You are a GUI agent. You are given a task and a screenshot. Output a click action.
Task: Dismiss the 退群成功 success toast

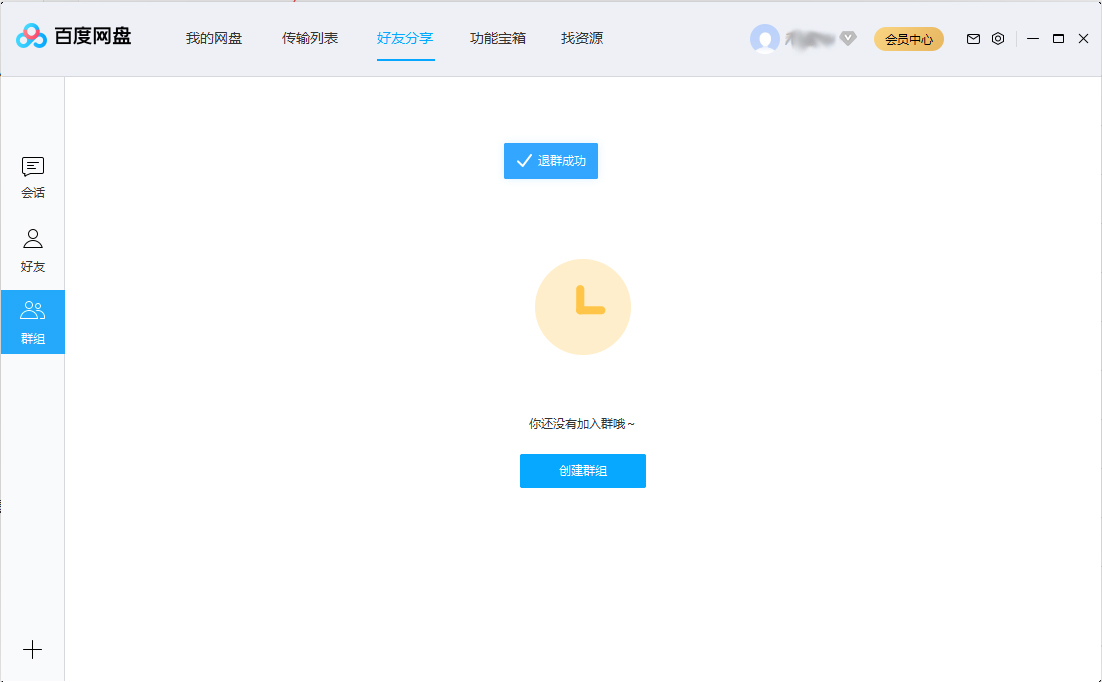click(550, 161)
